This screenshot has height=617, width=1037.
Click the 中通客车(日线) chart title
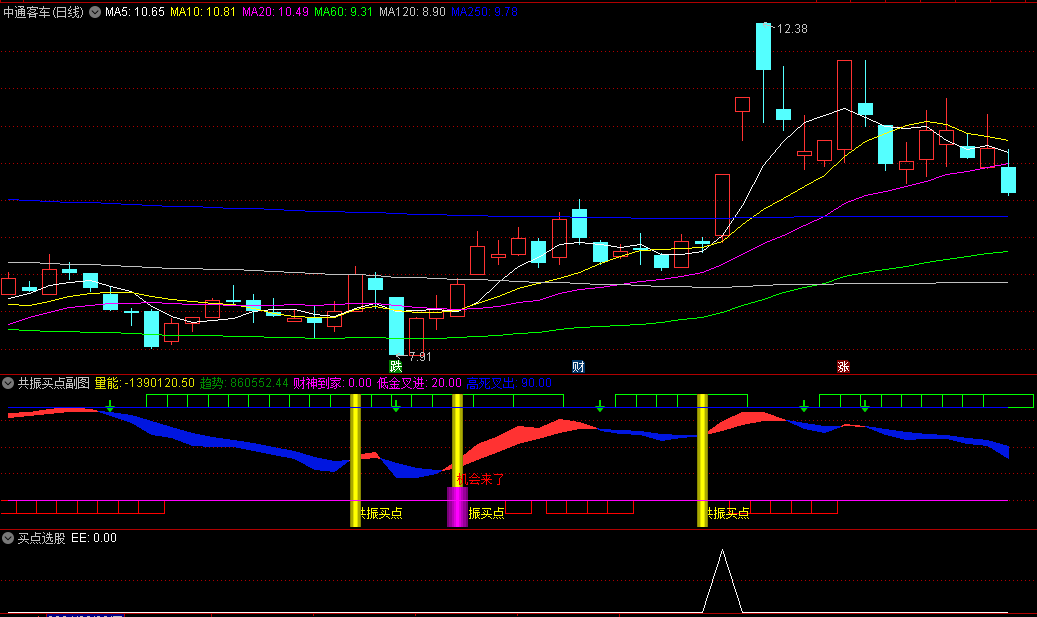44,12
